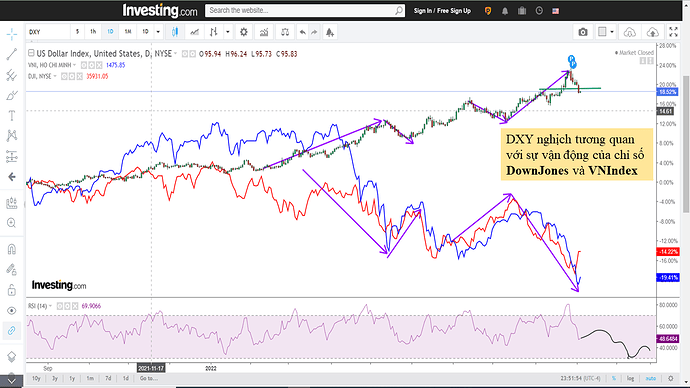Select the text annotation tool
The height and width of the screenshot is (388, 690).
pos(12,116)
